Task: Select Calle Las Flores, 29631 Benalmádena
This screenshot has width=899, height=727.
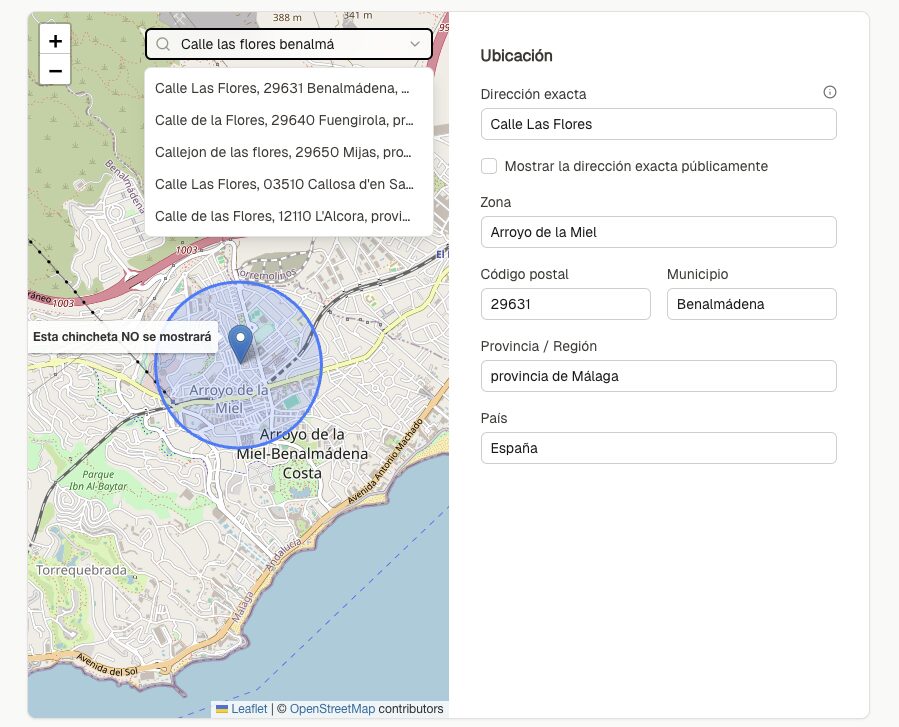Action: (283, 88)
